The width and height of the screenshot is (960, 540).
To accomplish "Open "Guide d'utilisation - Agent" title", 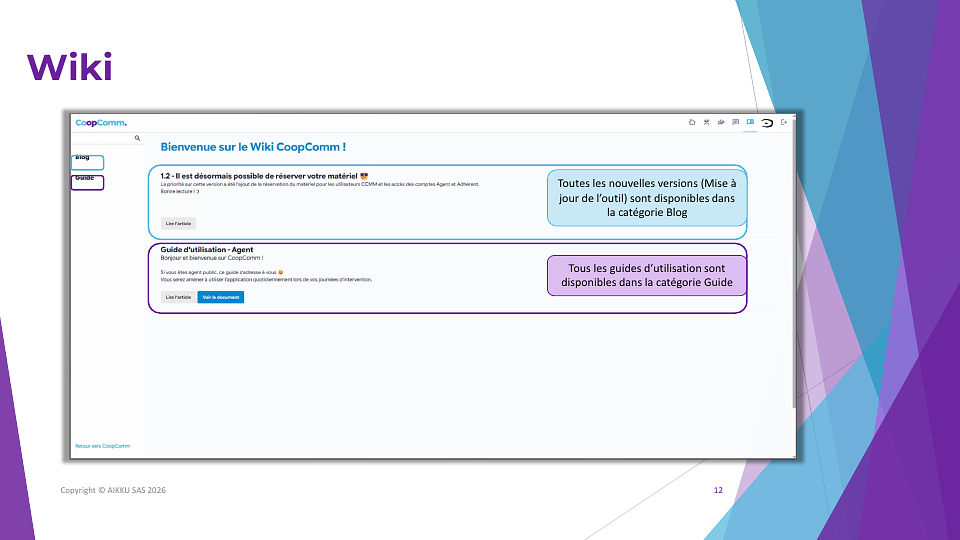I will pos(206,249).
